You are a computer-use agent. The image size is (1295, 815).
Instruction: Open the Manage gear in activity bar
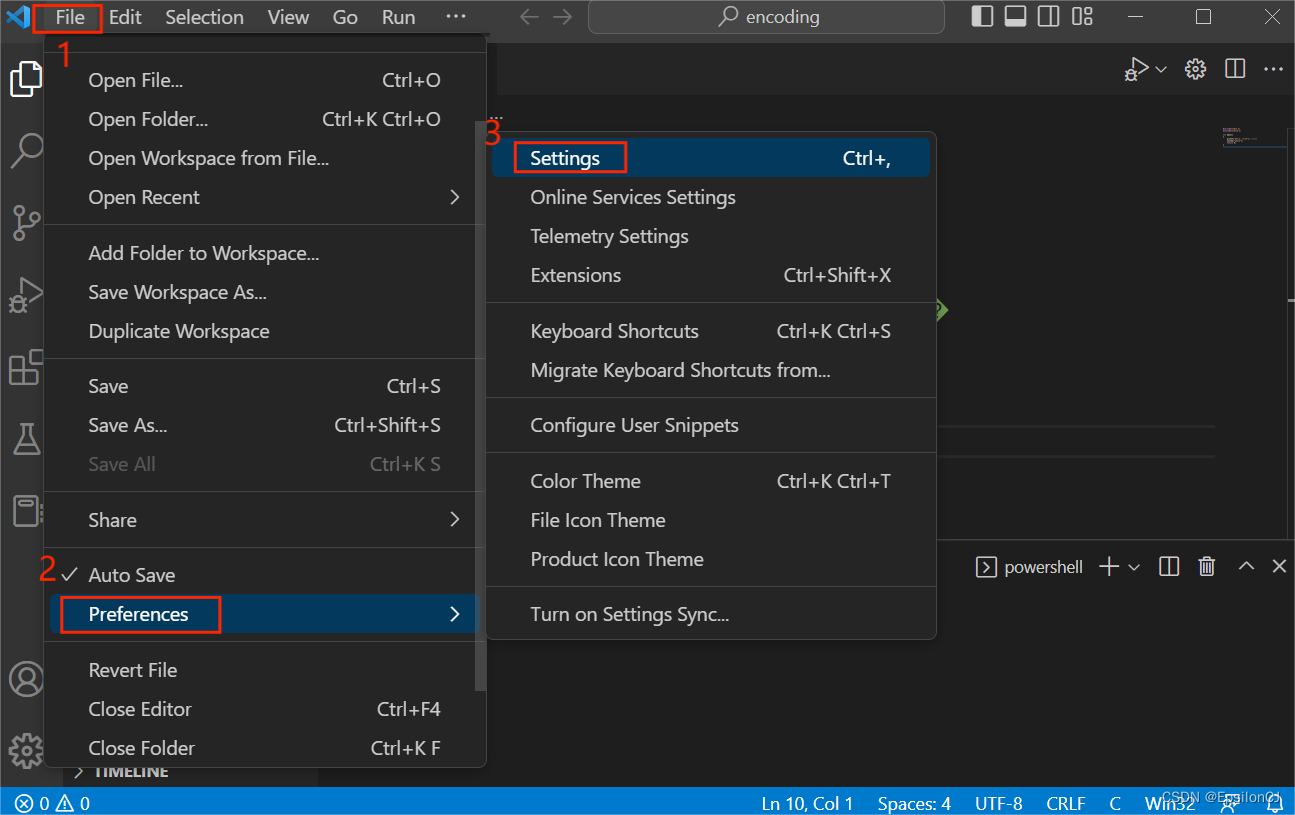(x=27, y=750)
